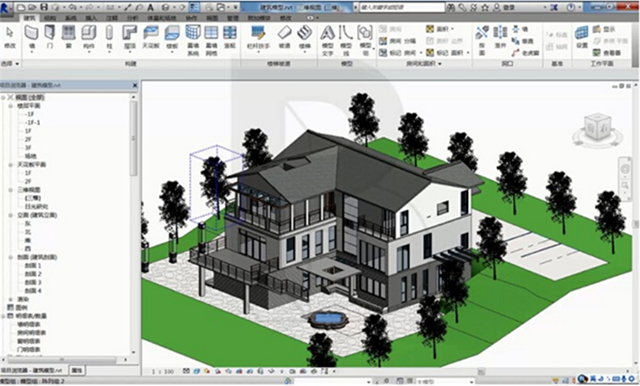Switch to the 结构 ribbon tab

(x=50, y=18)
